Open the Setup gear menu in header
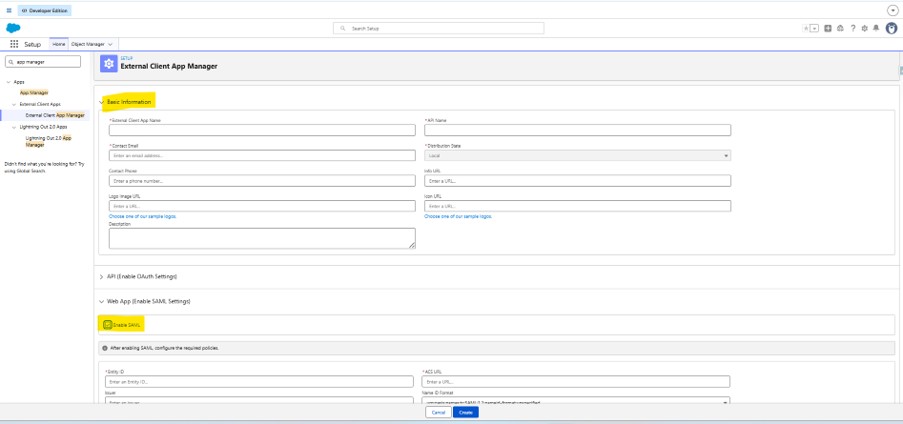The height and width of the screenshot is (424, 903). click(x=864, y=28)
